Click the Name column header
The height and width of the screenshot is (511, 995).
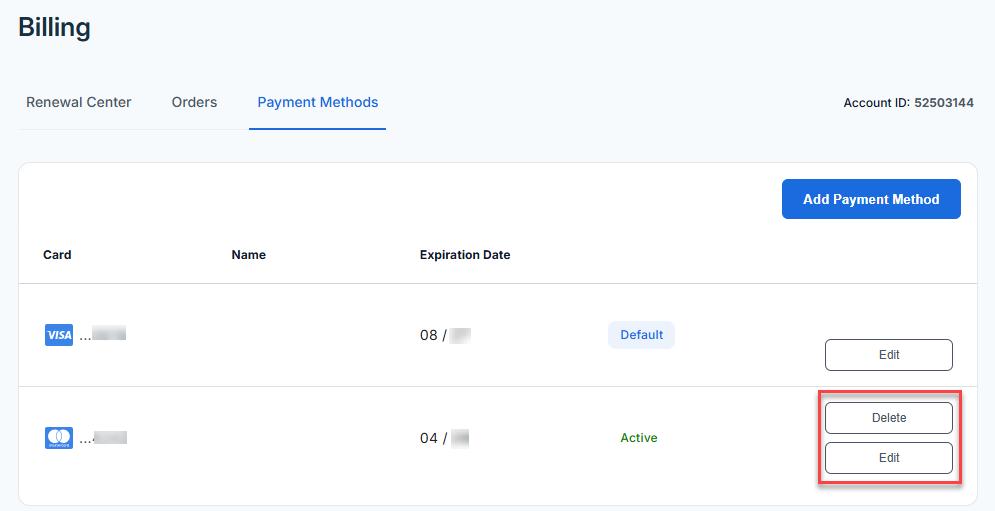point(249,255)
